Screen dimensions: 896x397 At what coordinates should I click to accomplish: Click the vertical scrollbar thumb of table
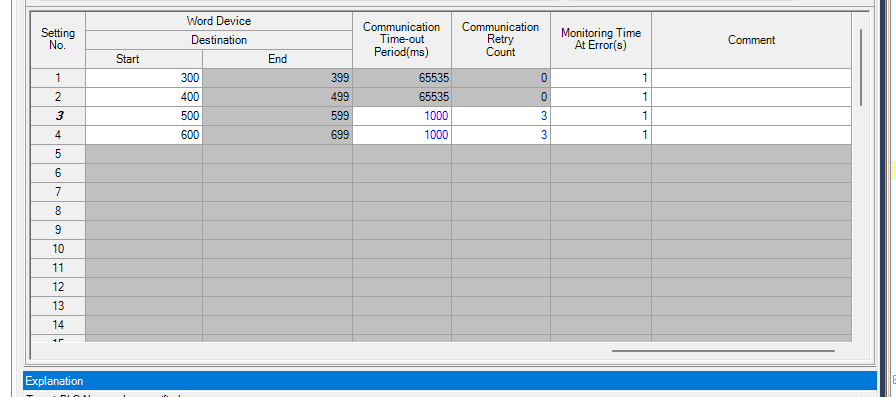[x=862, y=67]
